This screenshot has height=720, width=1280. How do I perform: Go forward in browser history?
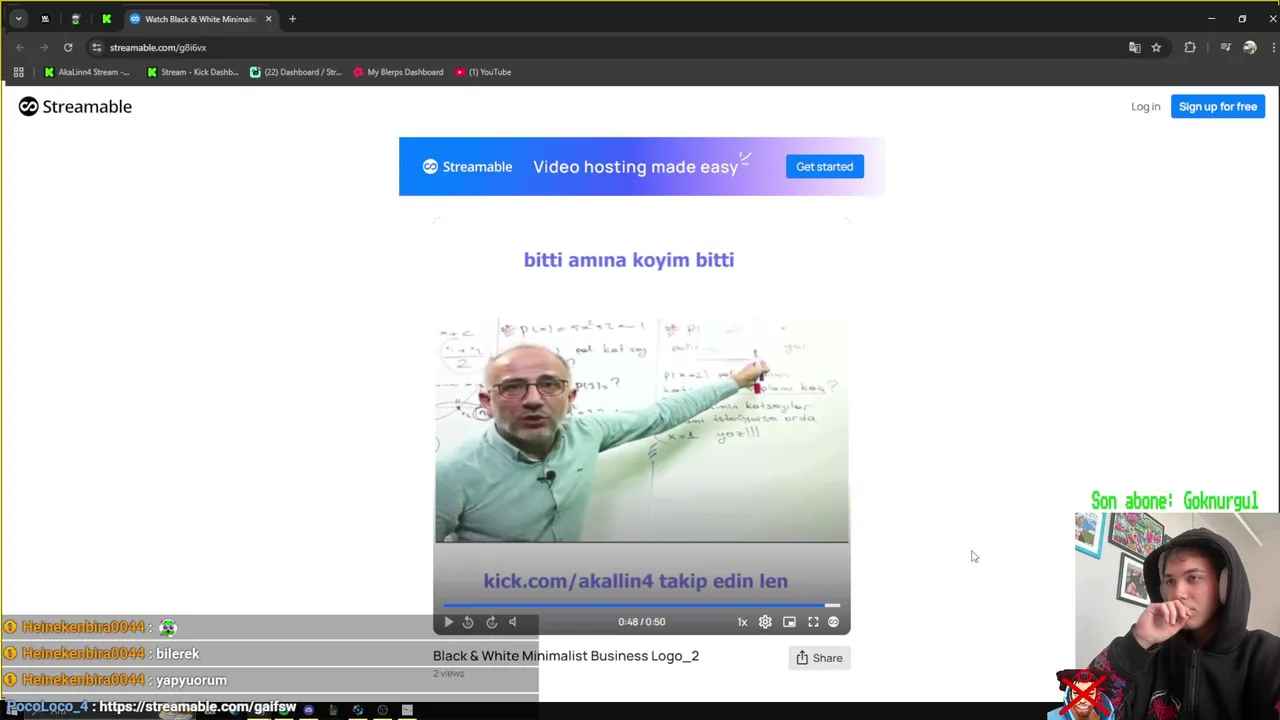tap(44, 47)
